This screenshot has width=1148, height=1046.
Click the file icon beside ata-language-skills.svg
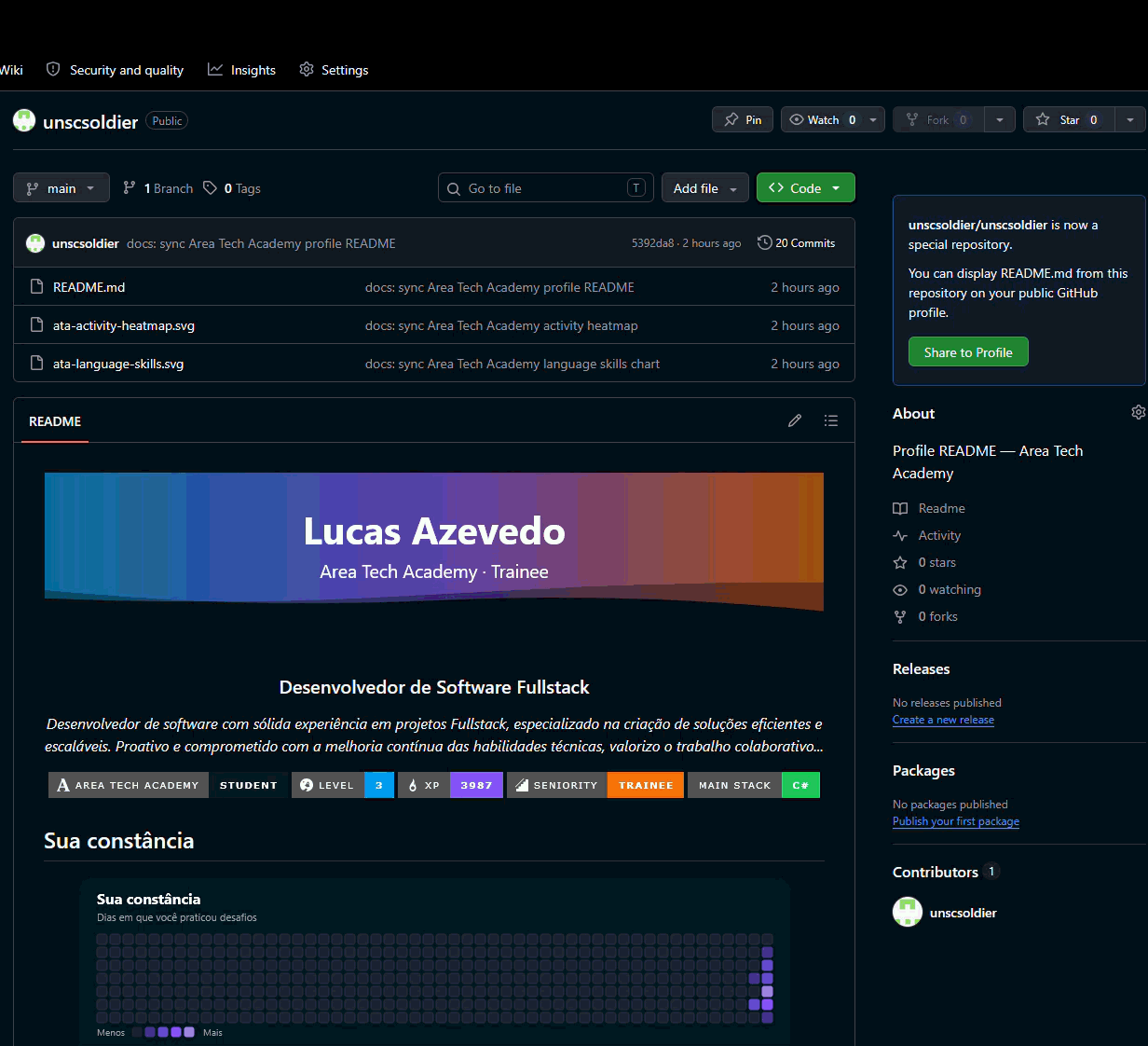[x=36, y=364]
